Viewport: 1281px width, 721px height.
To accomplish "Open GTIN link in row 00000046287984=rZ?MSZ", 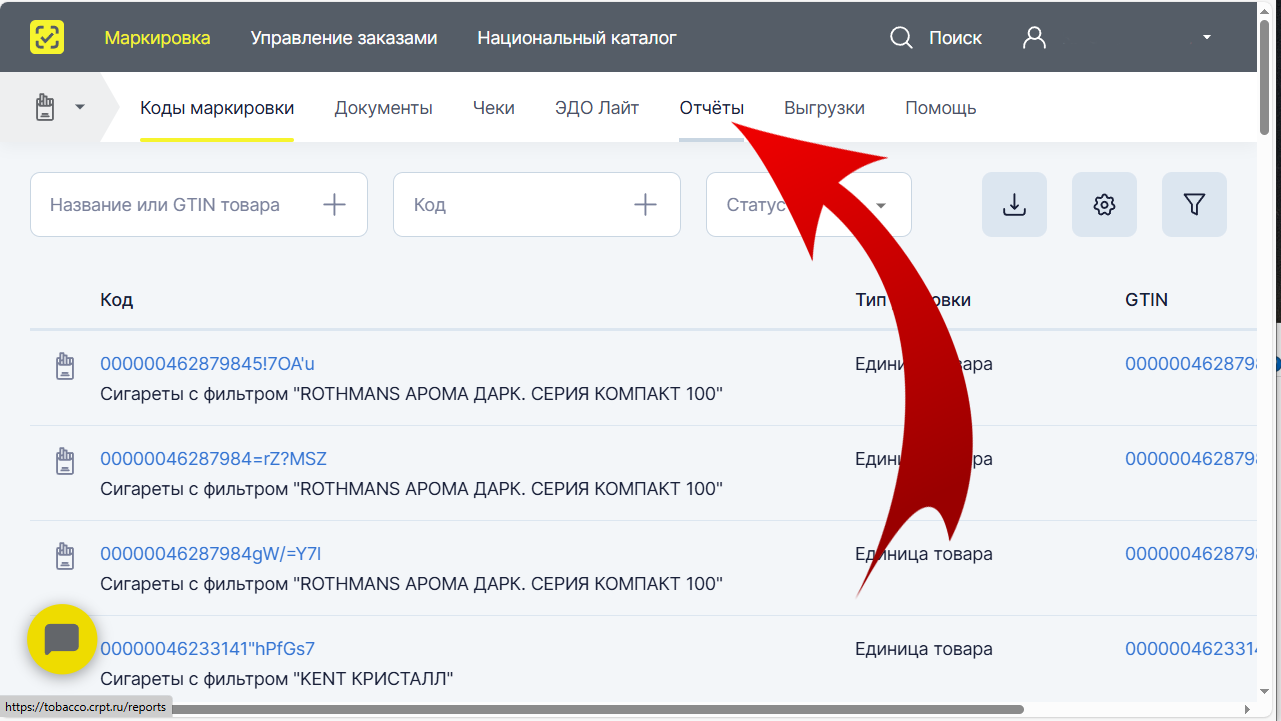I will (x=1190, y=459).
